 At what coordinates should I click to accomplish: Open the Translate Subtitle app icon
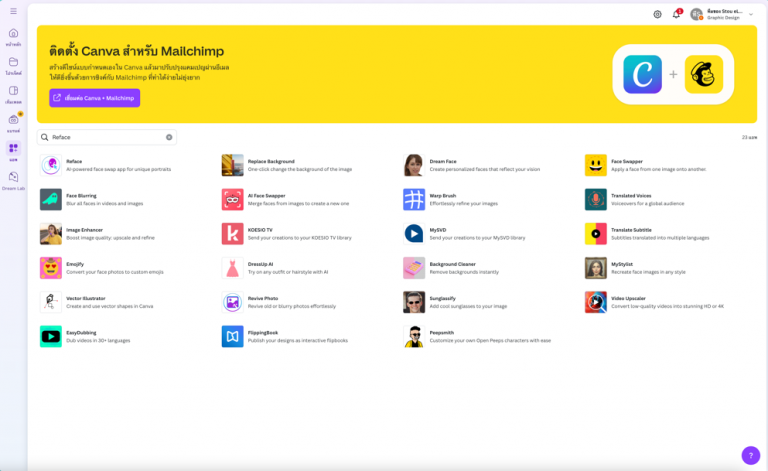pyautogui.click(x=596, y=234)
